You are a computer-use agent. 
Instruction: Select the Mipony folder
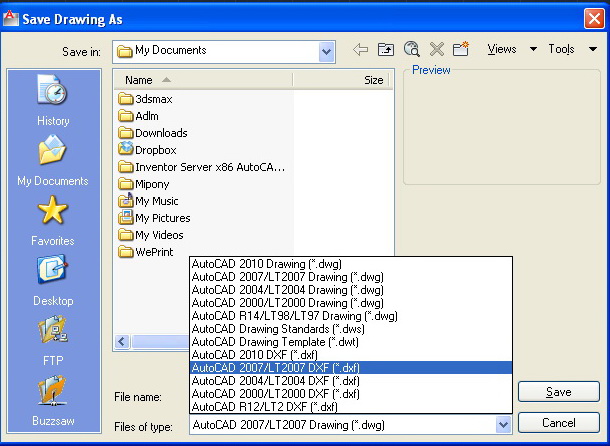(144, 184)
